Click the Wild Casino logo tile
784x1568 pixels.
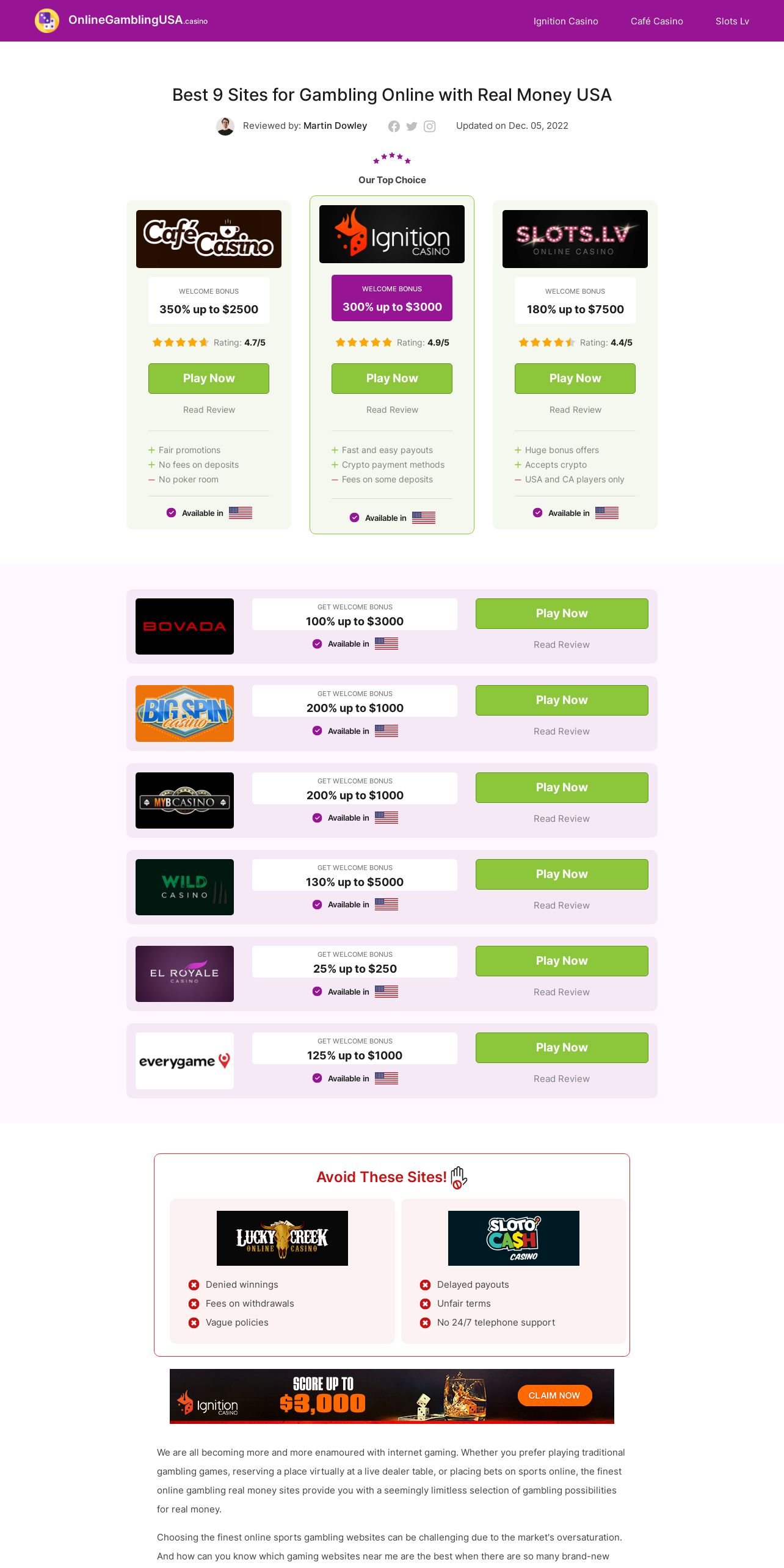tap(184, 887)
